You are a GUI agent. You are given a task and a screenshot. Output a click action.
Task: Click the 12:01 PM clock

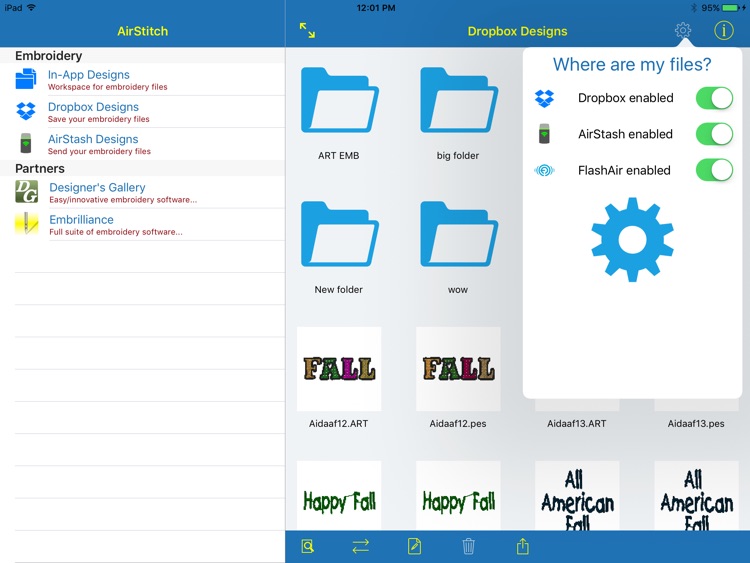[x=376, y=8]
